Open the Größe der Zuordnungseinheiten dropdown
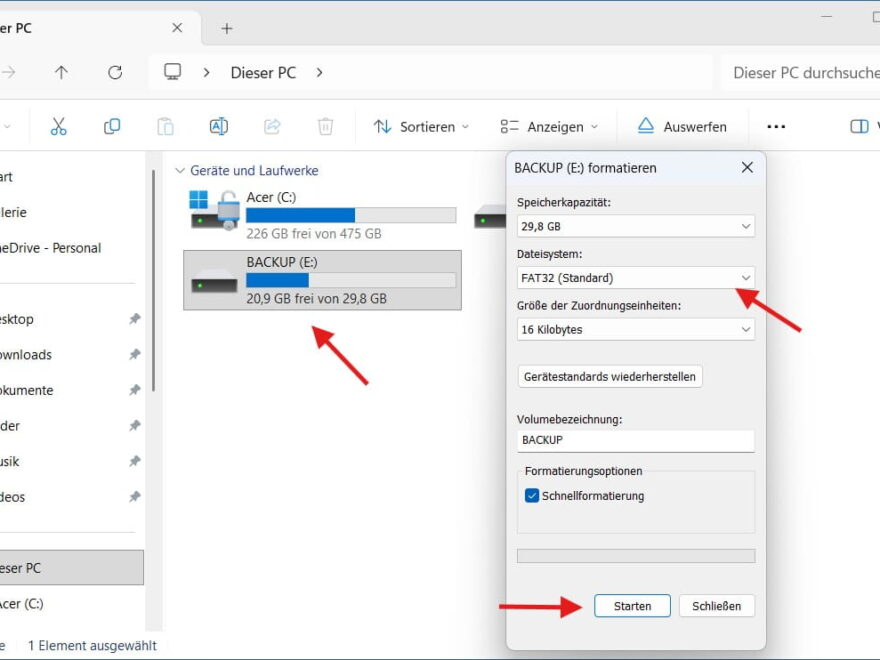Screen dimensions: 880x660 click(x=635, y=329)
